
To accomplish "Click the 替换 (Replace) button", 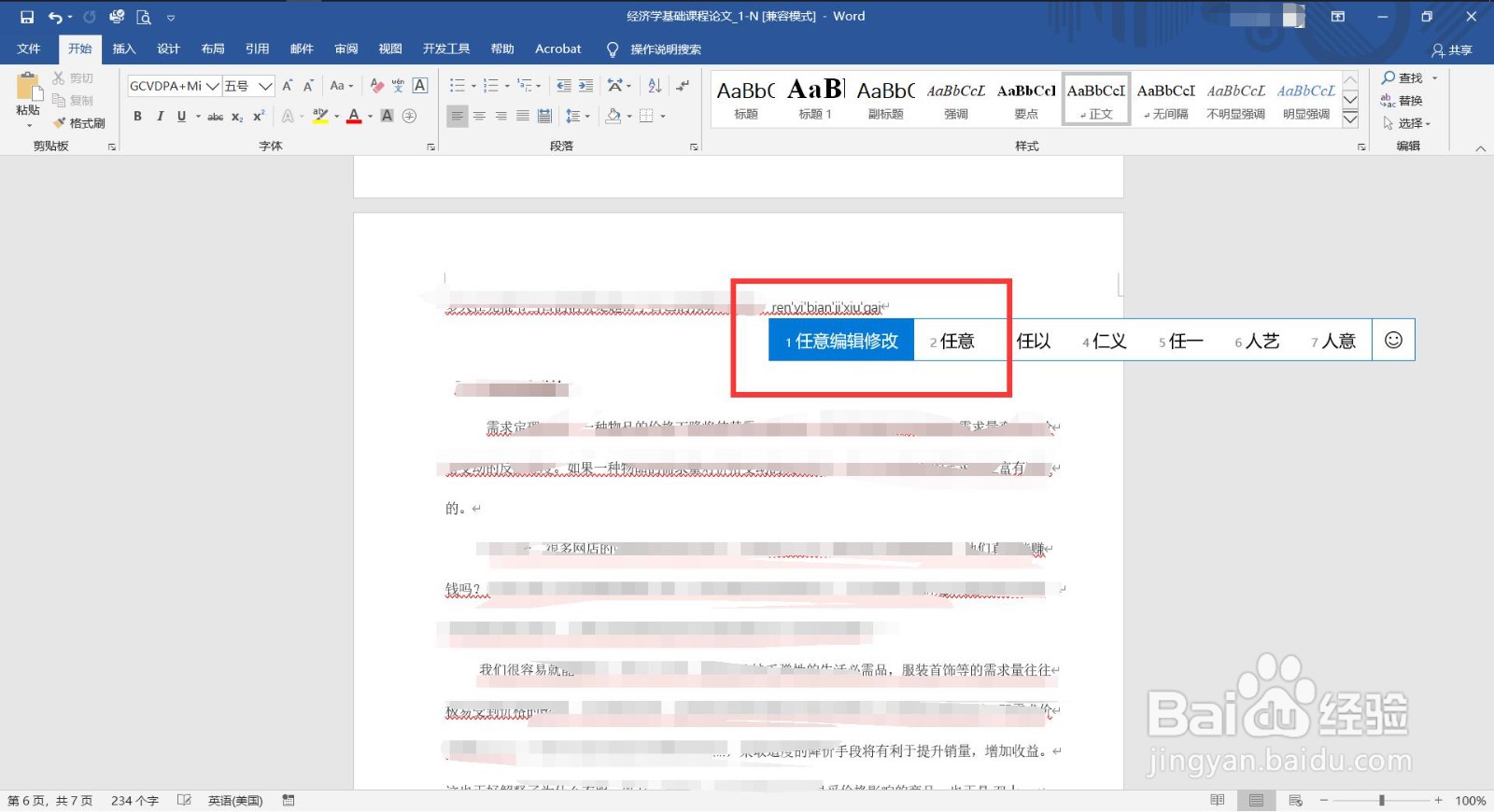I will 1402,101.
